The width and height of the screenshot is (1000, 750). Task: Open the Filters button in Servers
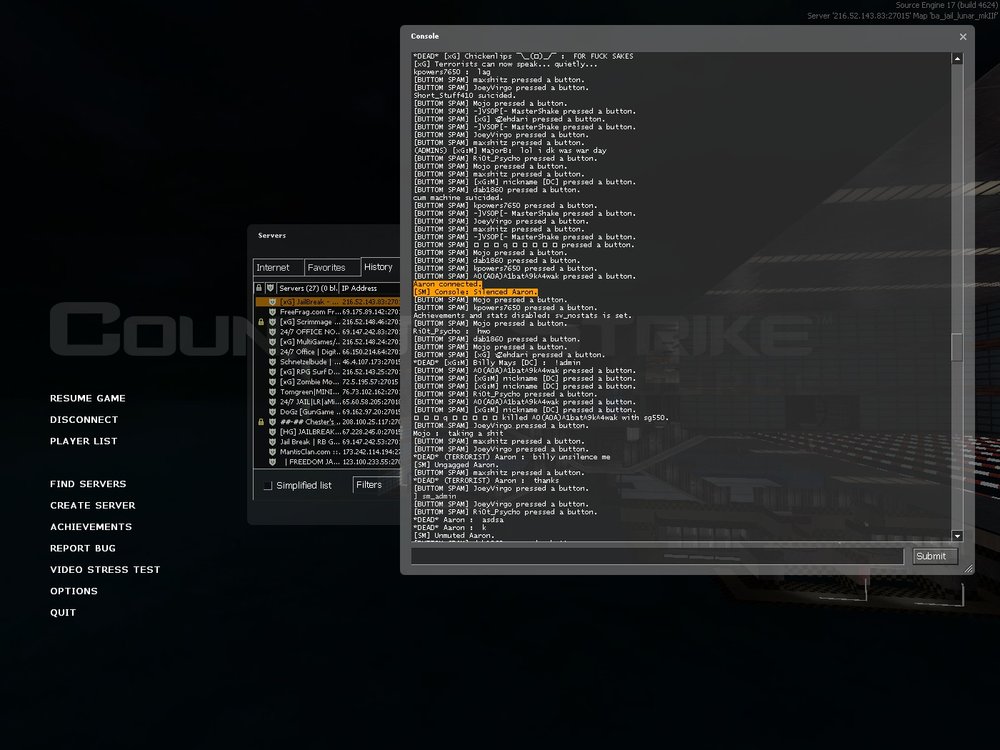(x=376, y=485)
